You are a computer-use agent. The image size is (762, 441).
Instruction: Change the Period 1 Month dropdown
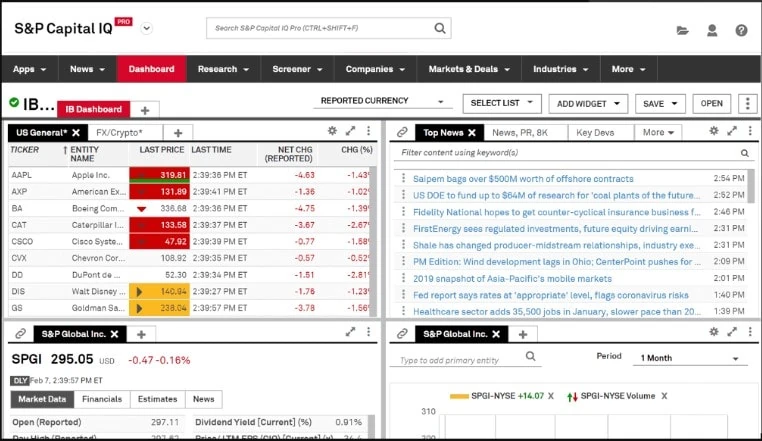click(x=690, y=358)
